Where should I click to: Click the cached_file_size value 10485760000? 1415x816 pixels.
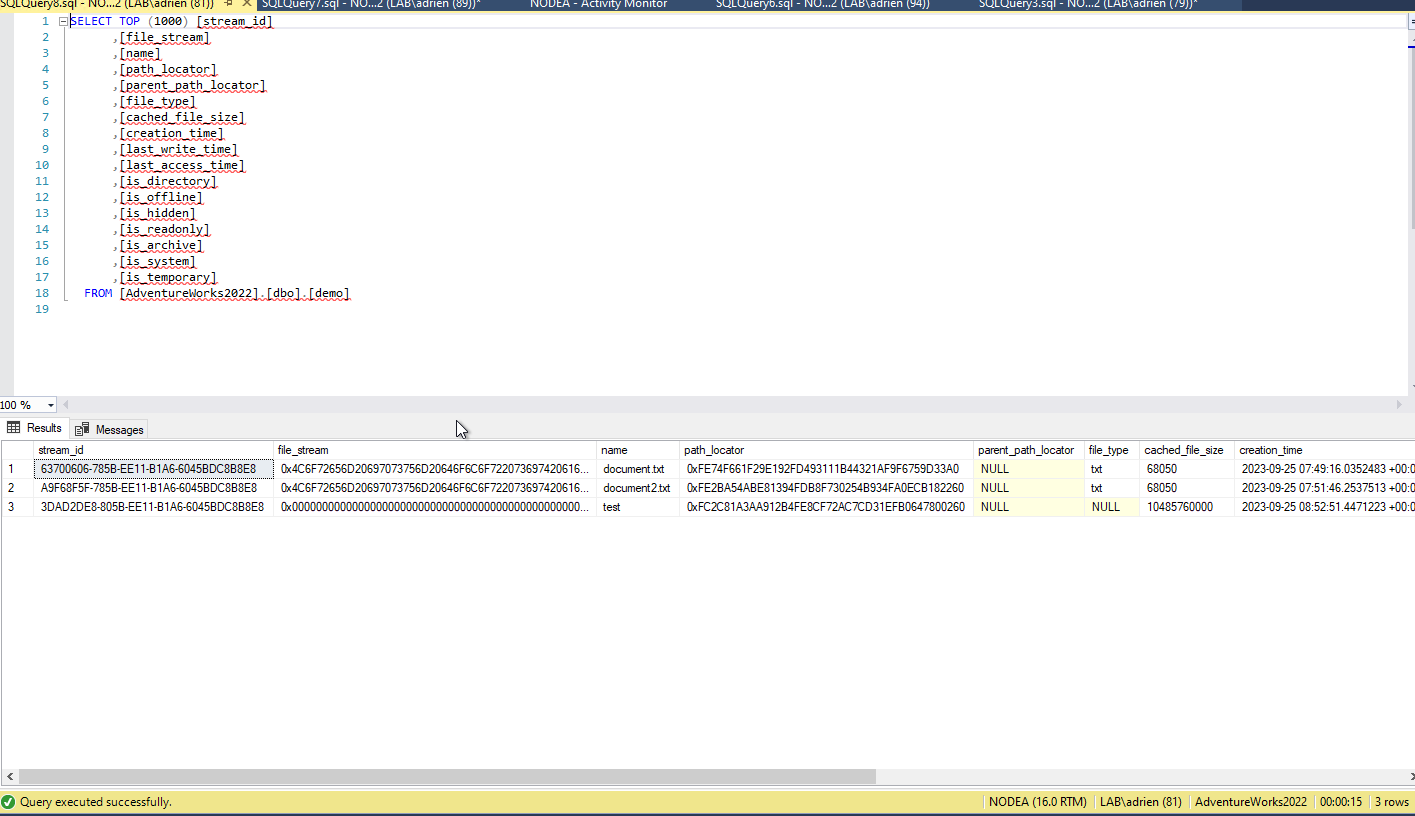coord(1179,507)
